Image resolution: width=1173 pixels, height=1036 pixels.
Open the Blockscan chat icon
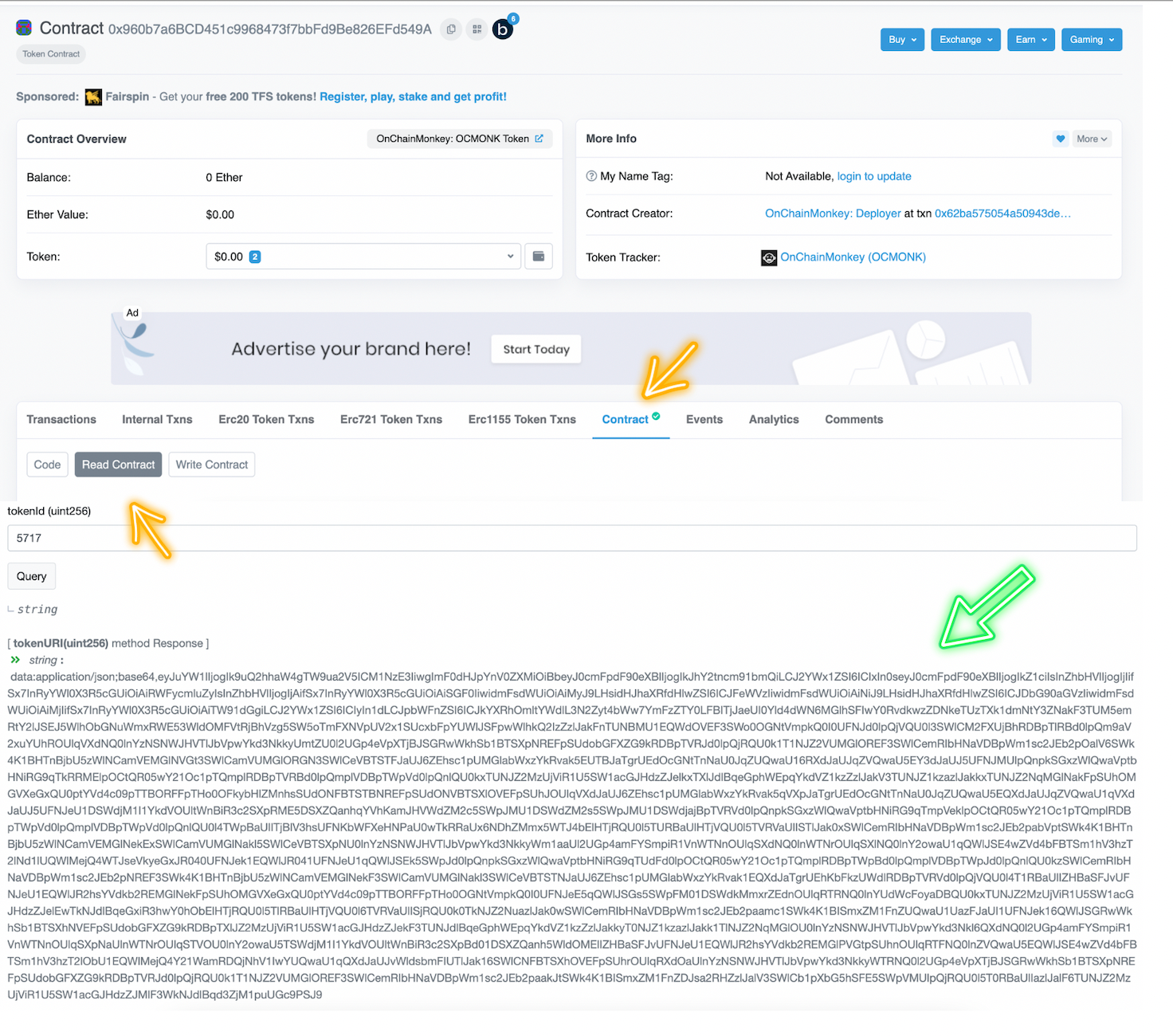[503, 29]
